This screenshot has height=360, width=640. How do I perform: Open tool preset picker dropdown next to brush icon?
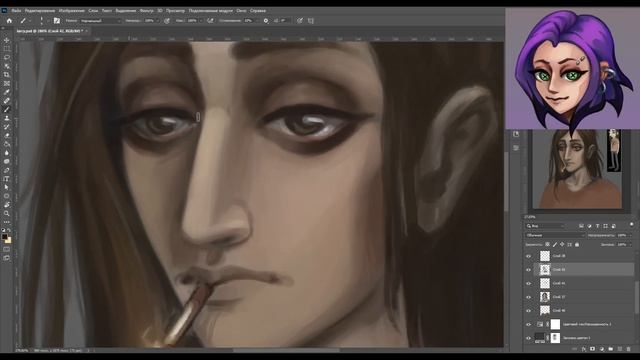tap(30, 20)
